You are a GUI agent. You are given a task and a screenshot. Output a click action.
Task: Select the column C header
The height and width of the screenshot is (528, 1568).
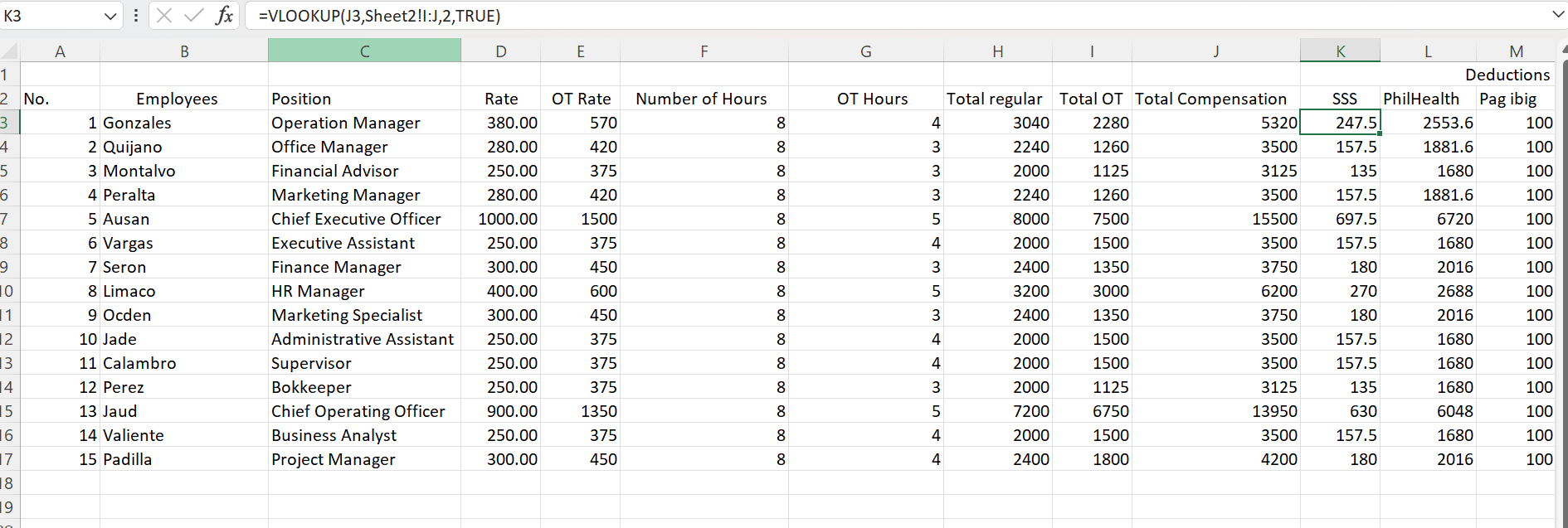[x=364, y=51]
